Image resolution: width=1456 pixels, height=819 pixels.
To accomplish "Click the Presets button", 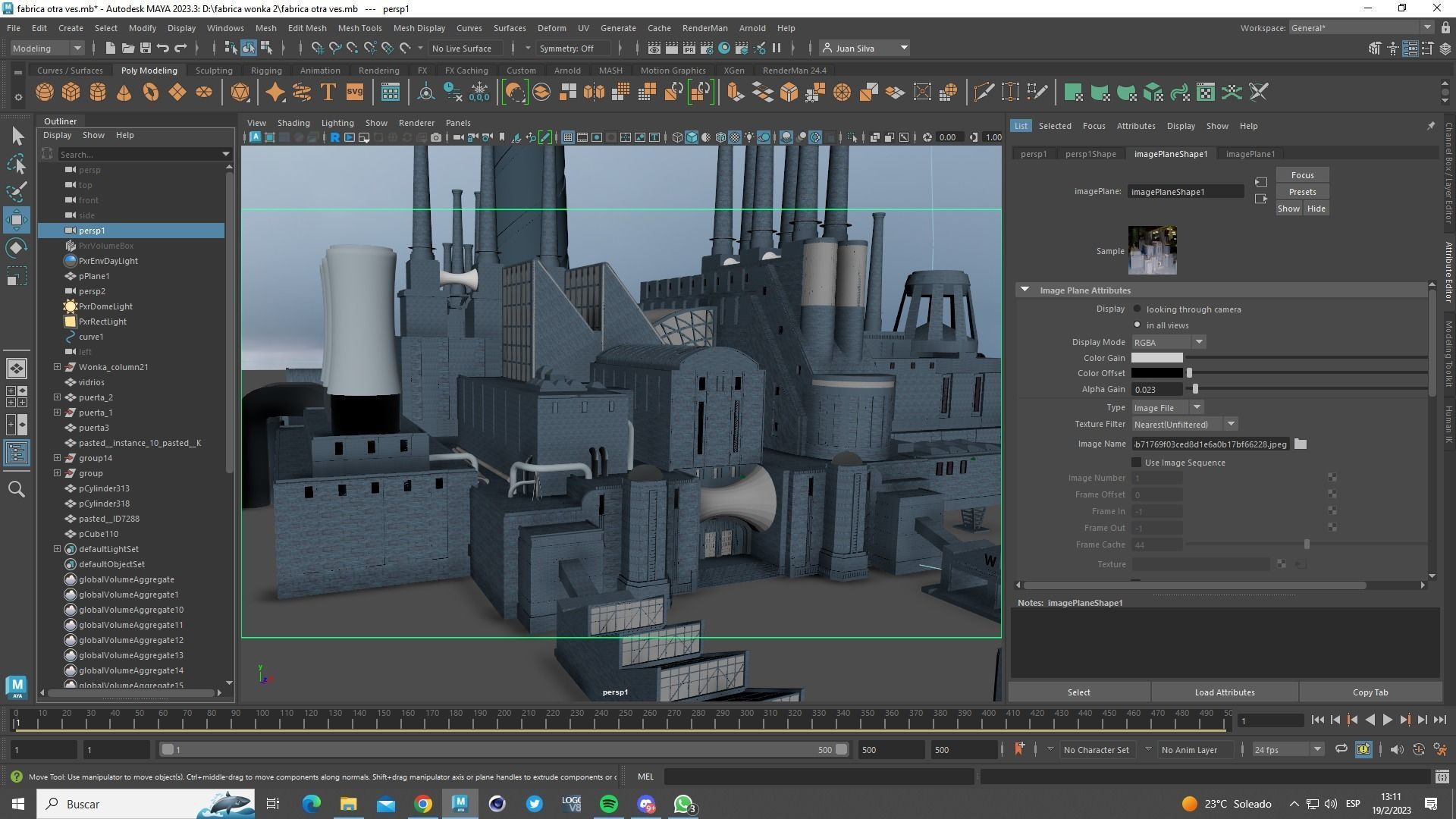I will [1302, 192].
